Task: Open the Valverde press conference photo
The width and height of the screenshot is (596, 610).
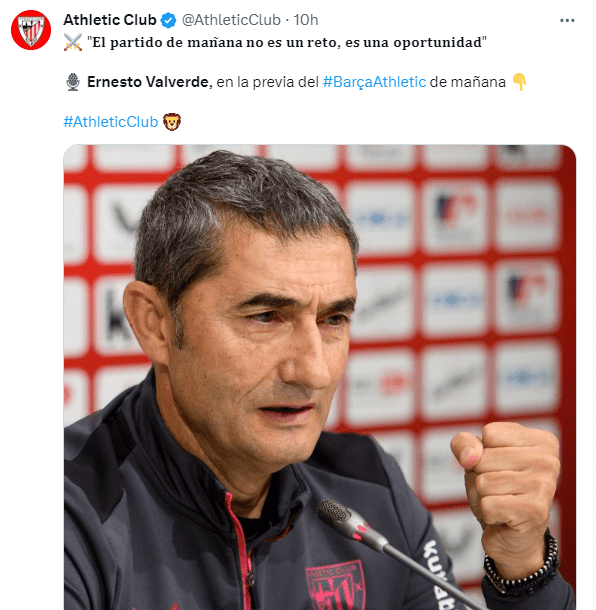Action: (319, 377)
